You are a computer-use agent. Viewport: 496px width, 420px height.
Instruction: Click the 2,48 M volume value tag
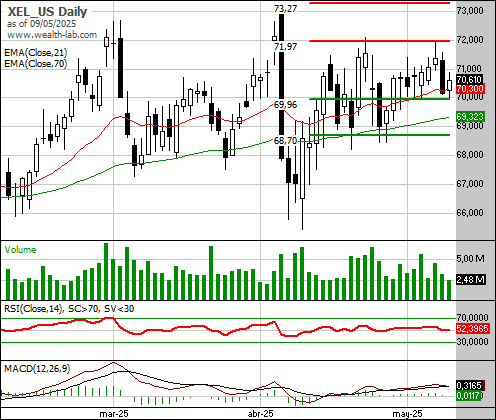(x=471, y=280)
